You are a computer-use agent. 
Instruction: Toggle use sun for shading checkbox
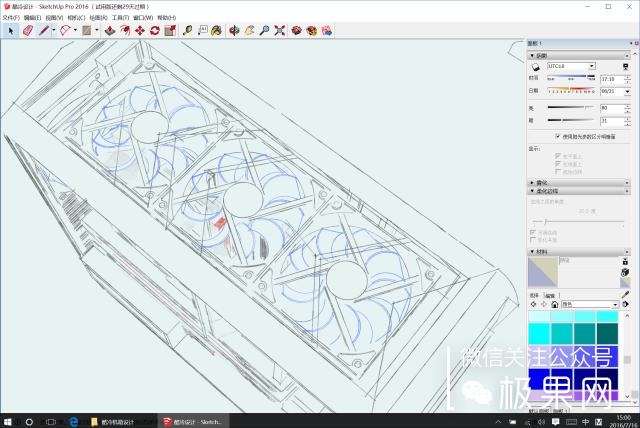click(x=557, y=135)
